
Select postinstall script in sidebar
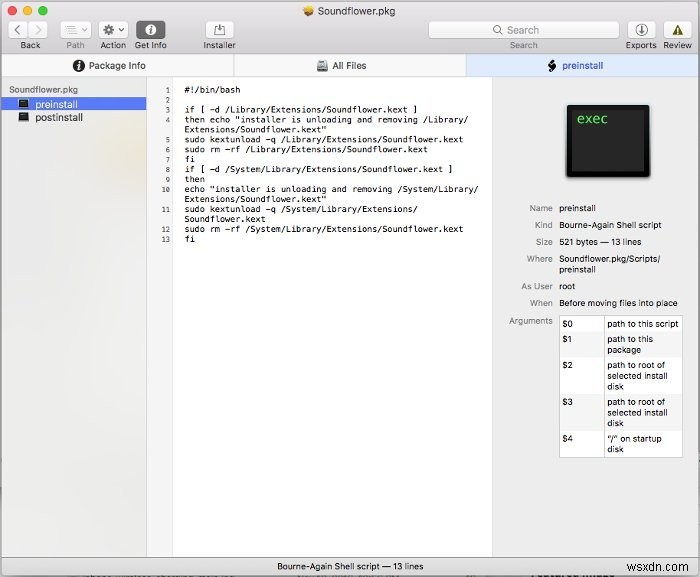pos(58,117)
